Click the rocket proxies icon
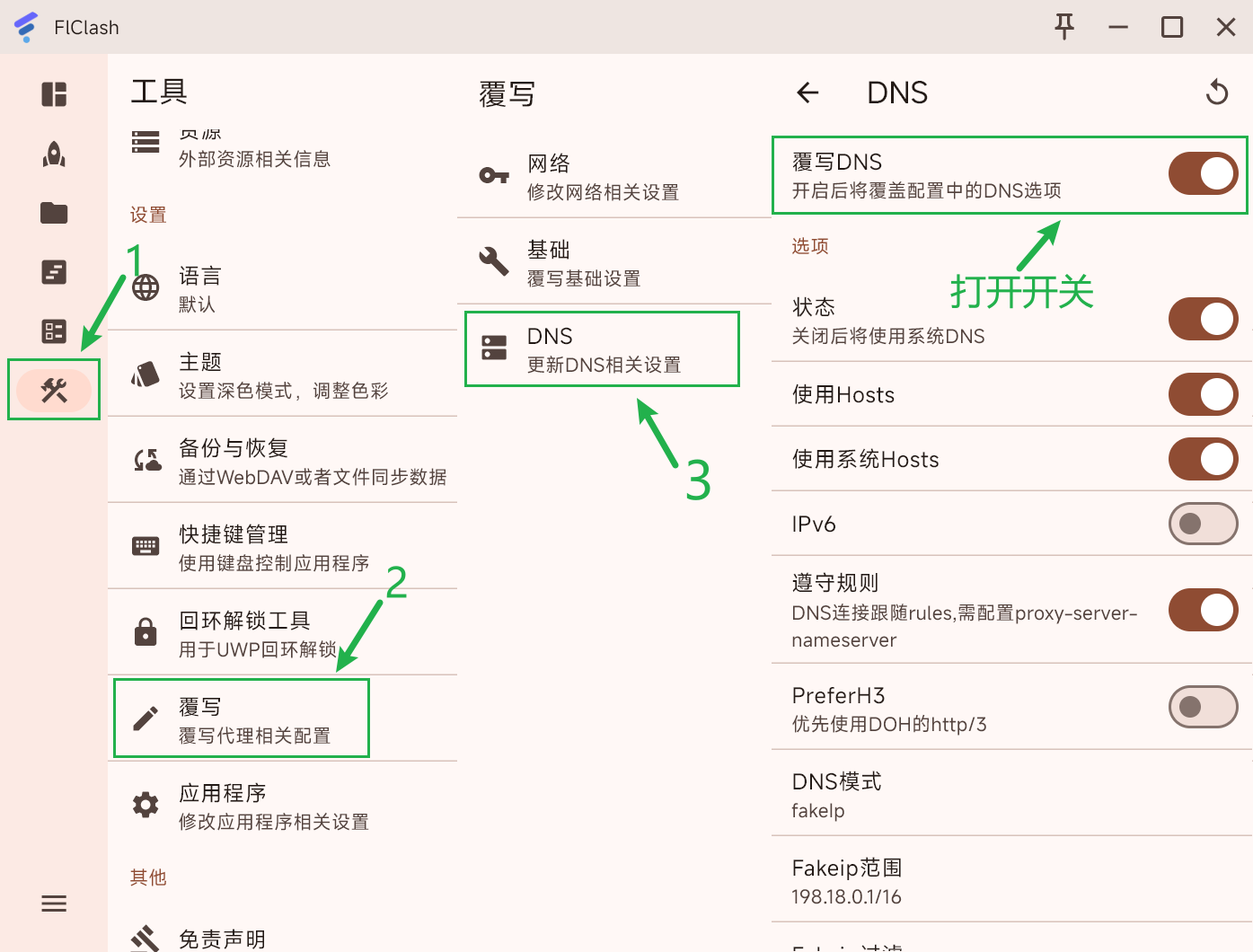Image resolution: width=1253 pixels, height=952 pixels. pos(54,154)
